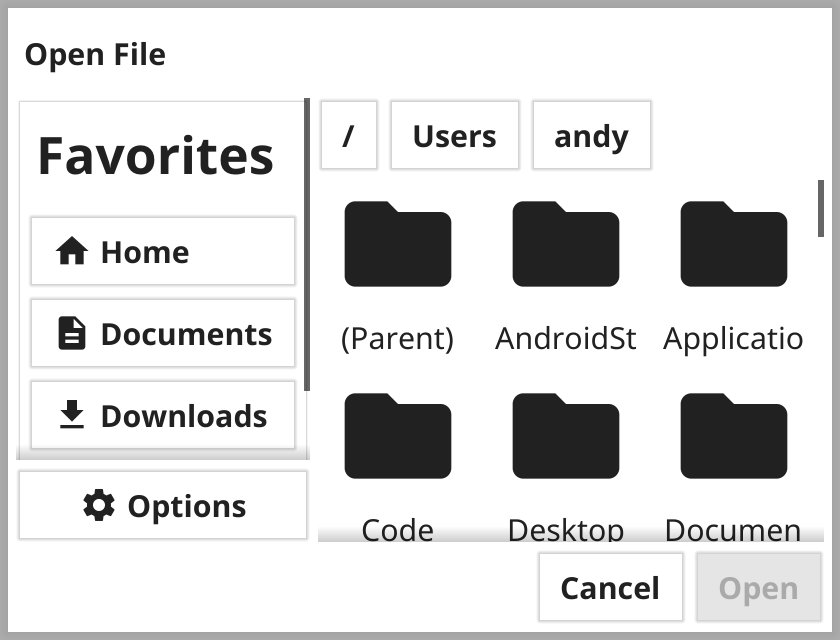Open the (Parent) folder icon
Image resolution: width=840 pixels, height=640 pixels.
(x=397, y=245)
